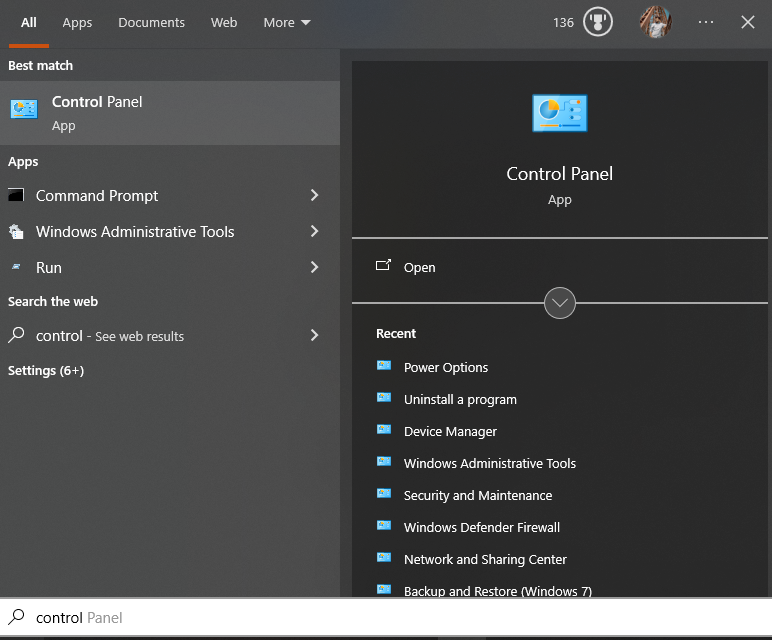This screenshot has width=772, height=640.
Task: Click the 136 rewards points count
Action: point(563,23)
